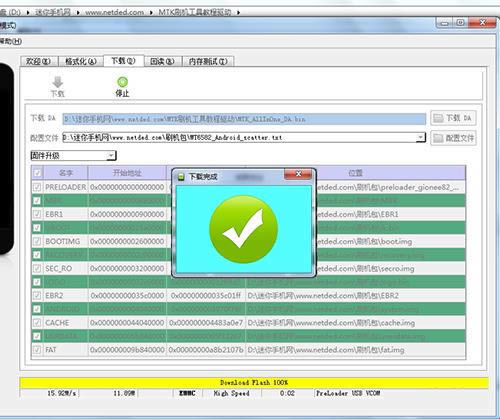Click the download DA path field
Viewport: 500px width, 419px height.
click(244, 119)
